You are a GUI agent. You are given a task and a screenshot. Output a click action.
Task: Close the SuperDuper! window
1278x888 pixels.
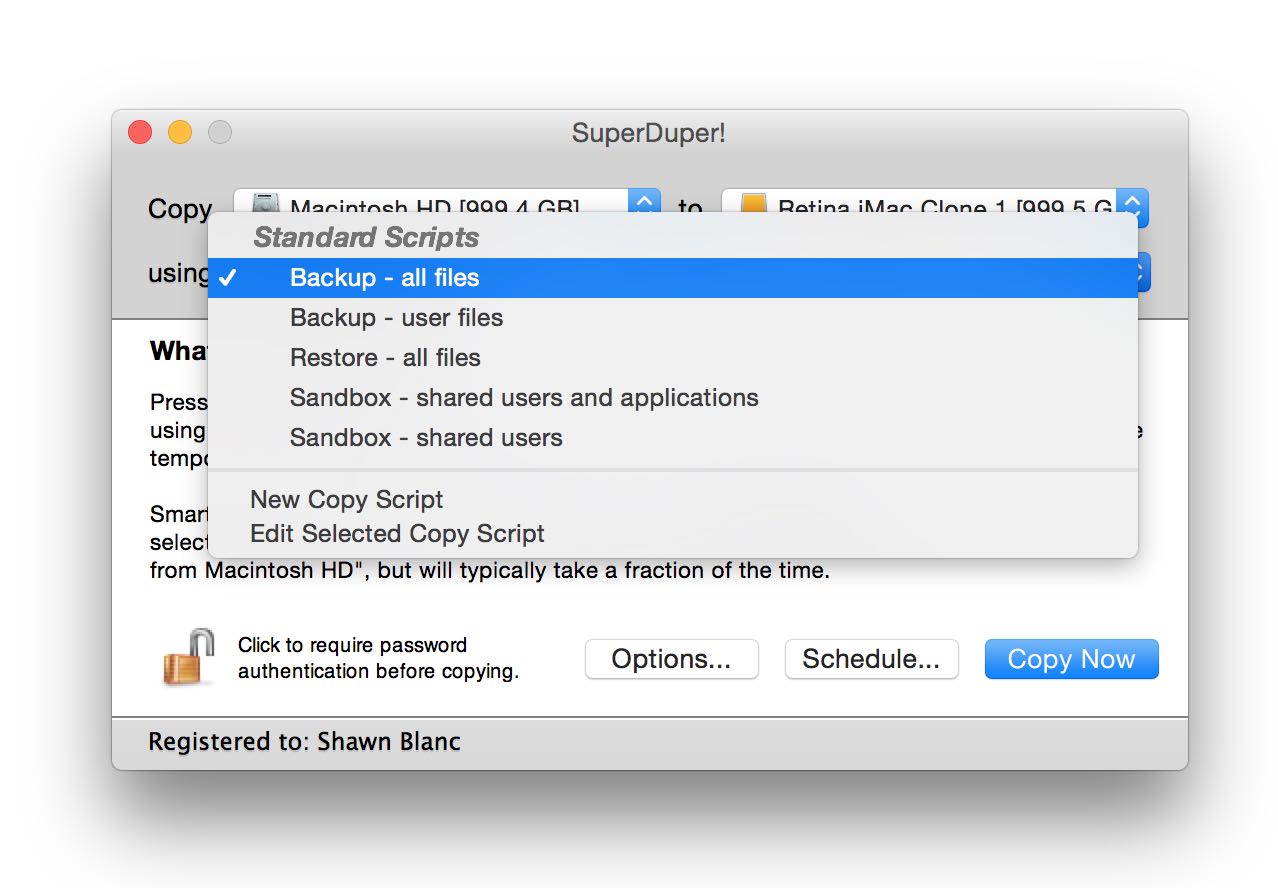pos(140,132)
